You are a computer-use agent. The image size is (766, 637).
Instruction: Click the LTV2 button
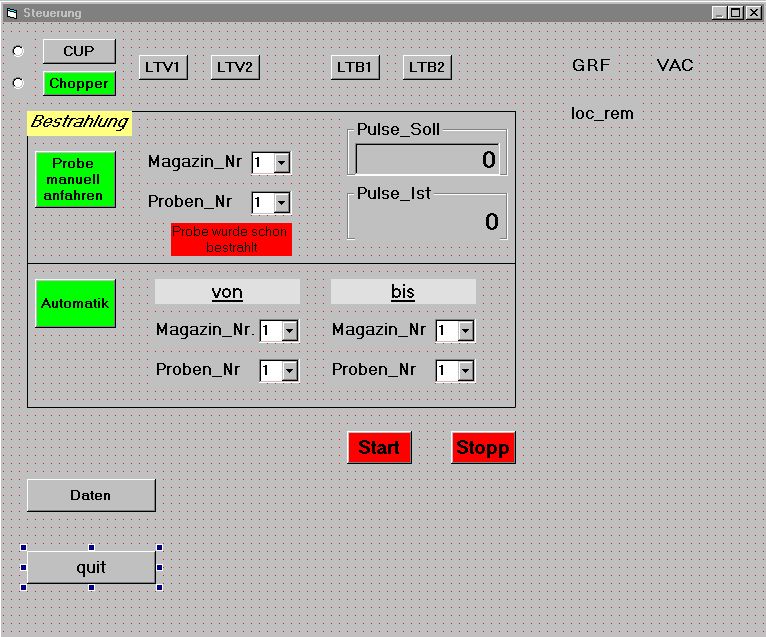coord(235,67)
